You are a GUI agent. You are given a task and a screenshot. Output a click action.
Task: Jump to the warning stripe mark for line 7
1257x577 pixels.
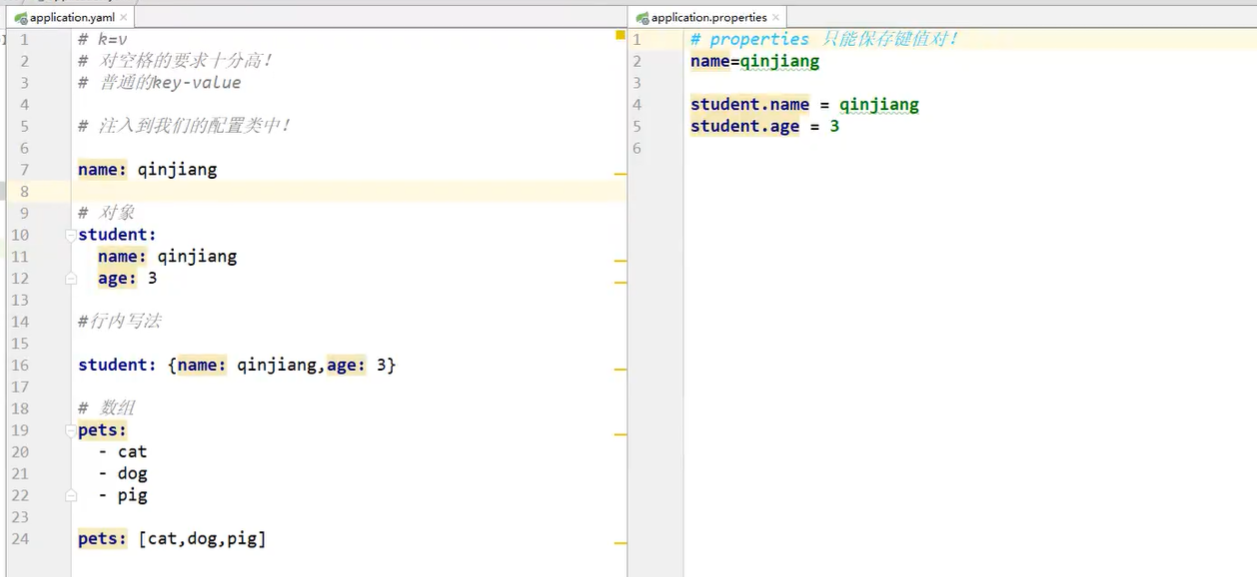[x=620, y=174]
